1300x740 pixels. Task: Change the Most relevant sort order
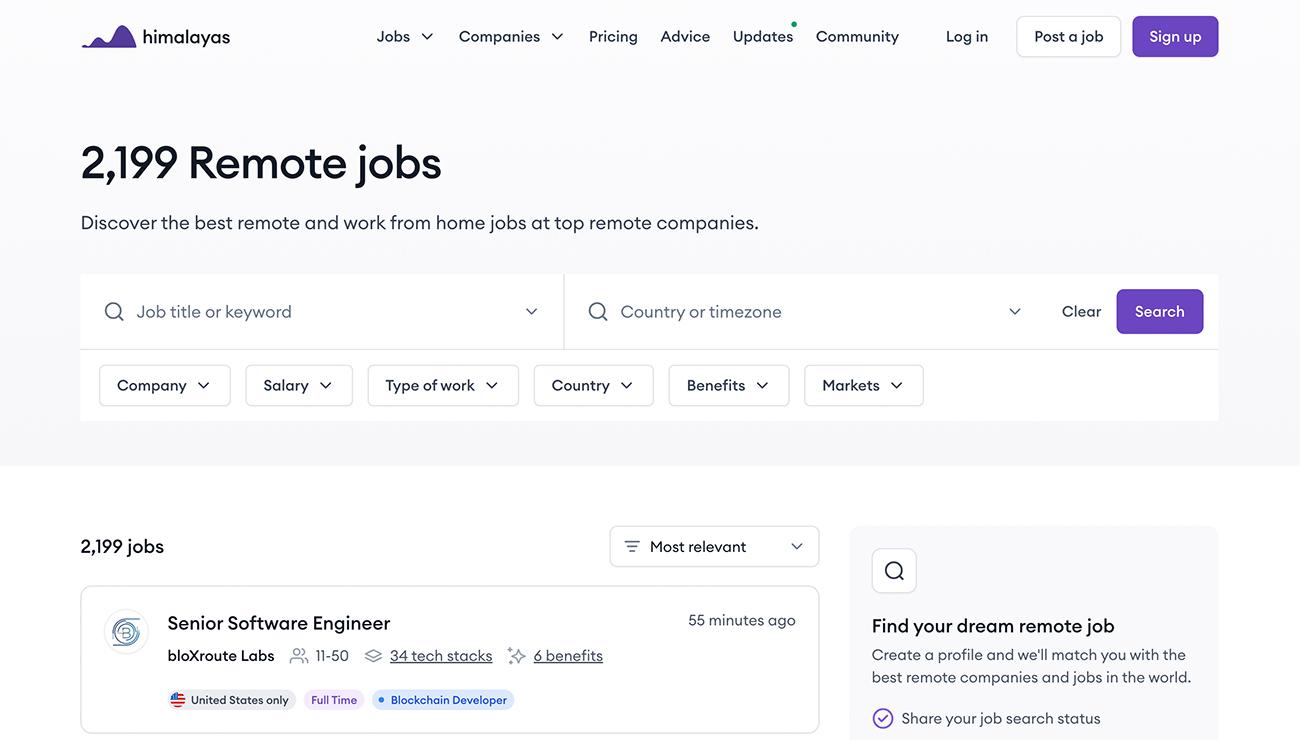pos(714,547)
